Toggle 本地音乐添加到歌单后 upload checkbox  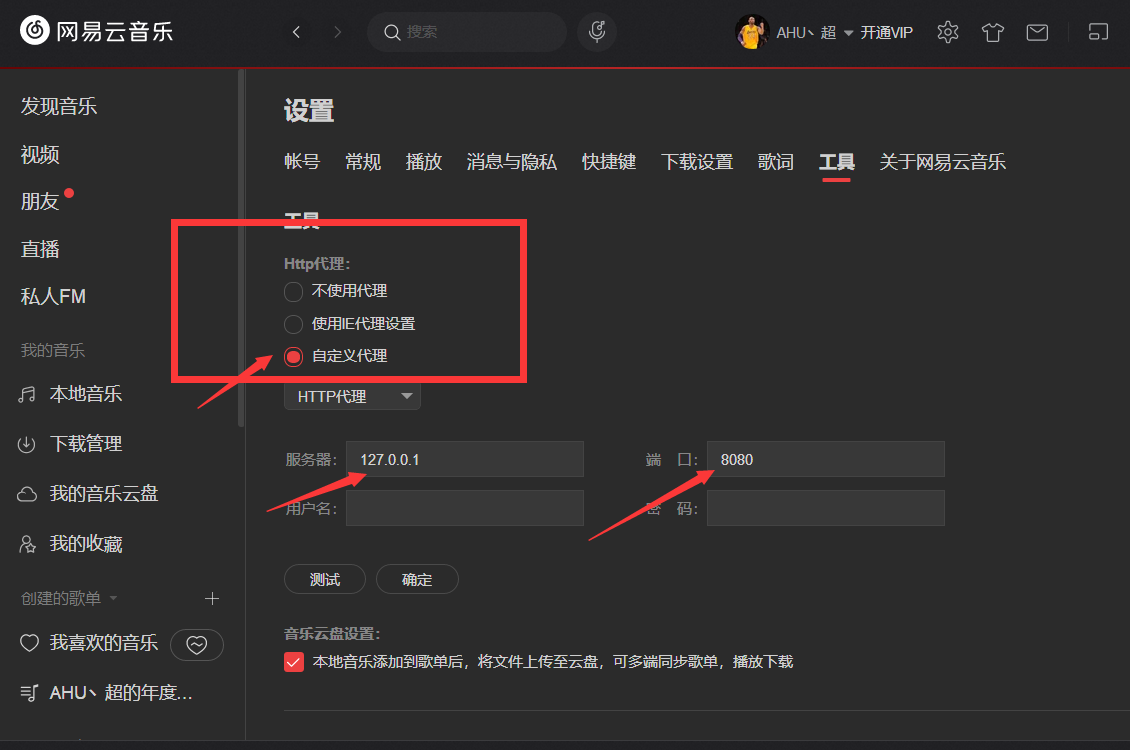(294, 662)
